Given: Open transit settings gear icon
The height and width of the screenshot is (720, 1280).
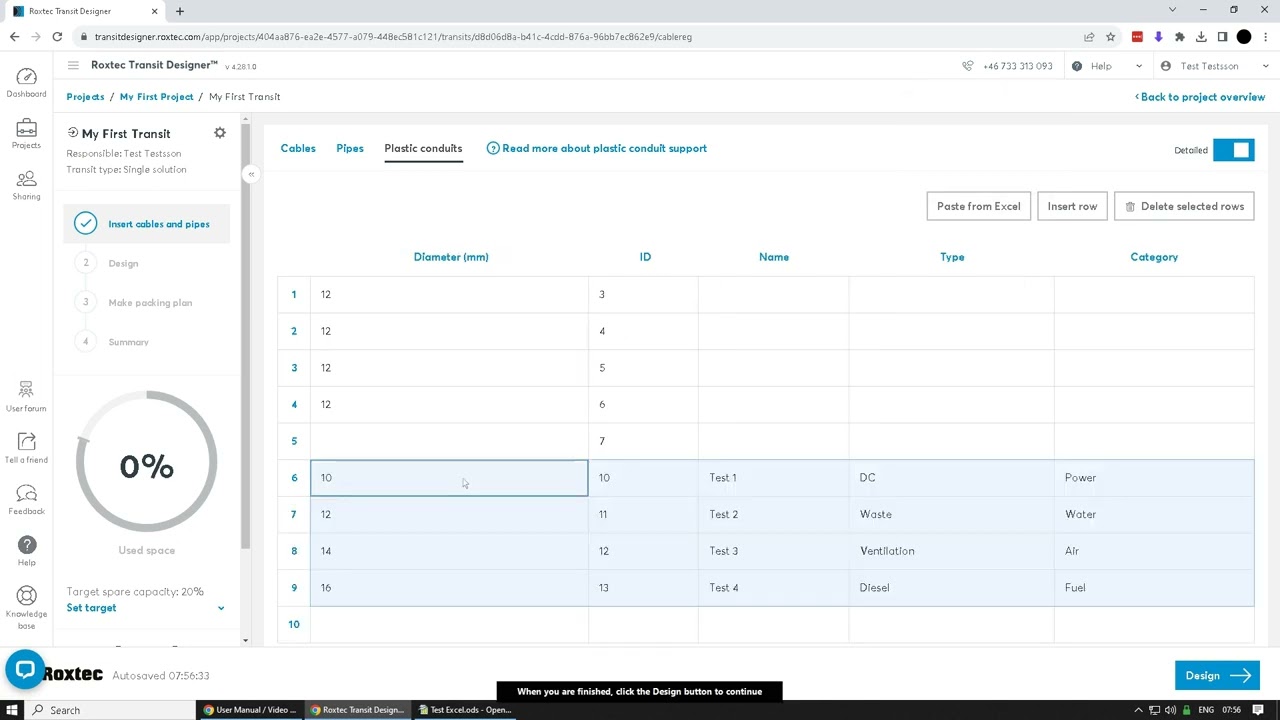Looking at the screenshot, I should point(220,133).
